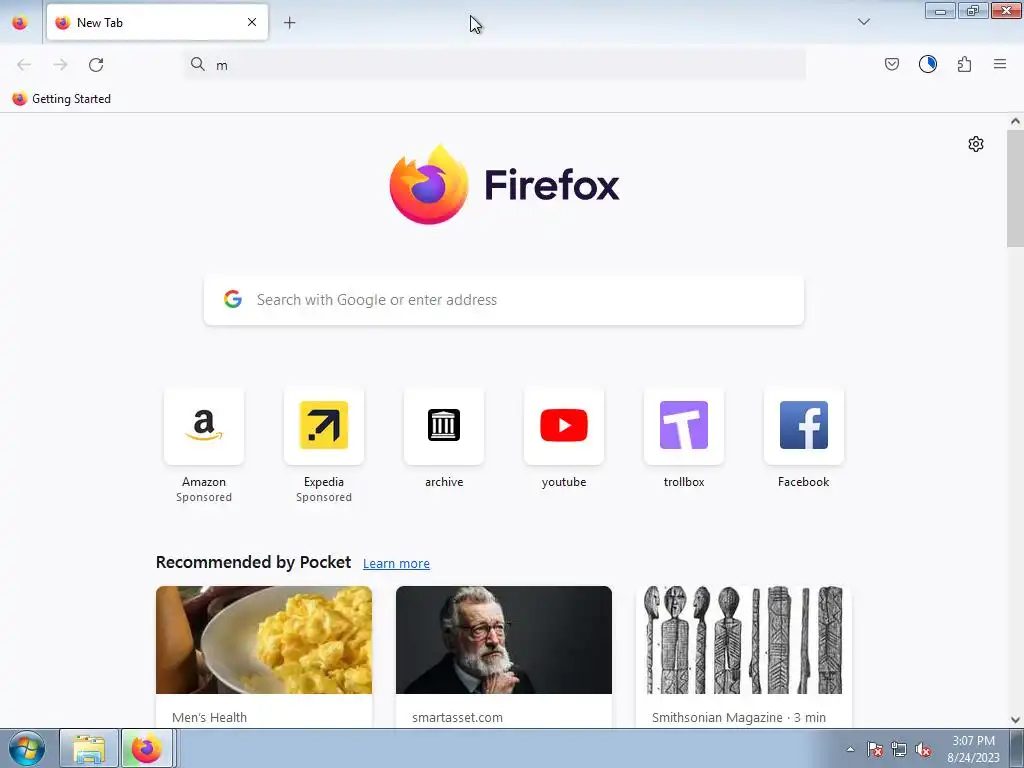Reload the current page
1024x768 pixels.
pyautogui.click(x=96, y=65)
